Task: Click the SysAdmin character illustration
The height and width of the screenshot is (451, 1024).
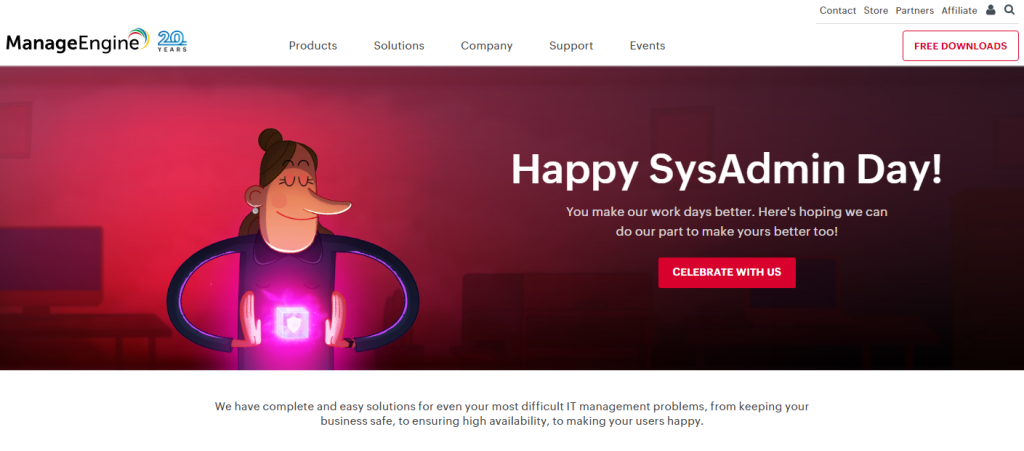Action: pyautogui.click(x=293, y=249)
